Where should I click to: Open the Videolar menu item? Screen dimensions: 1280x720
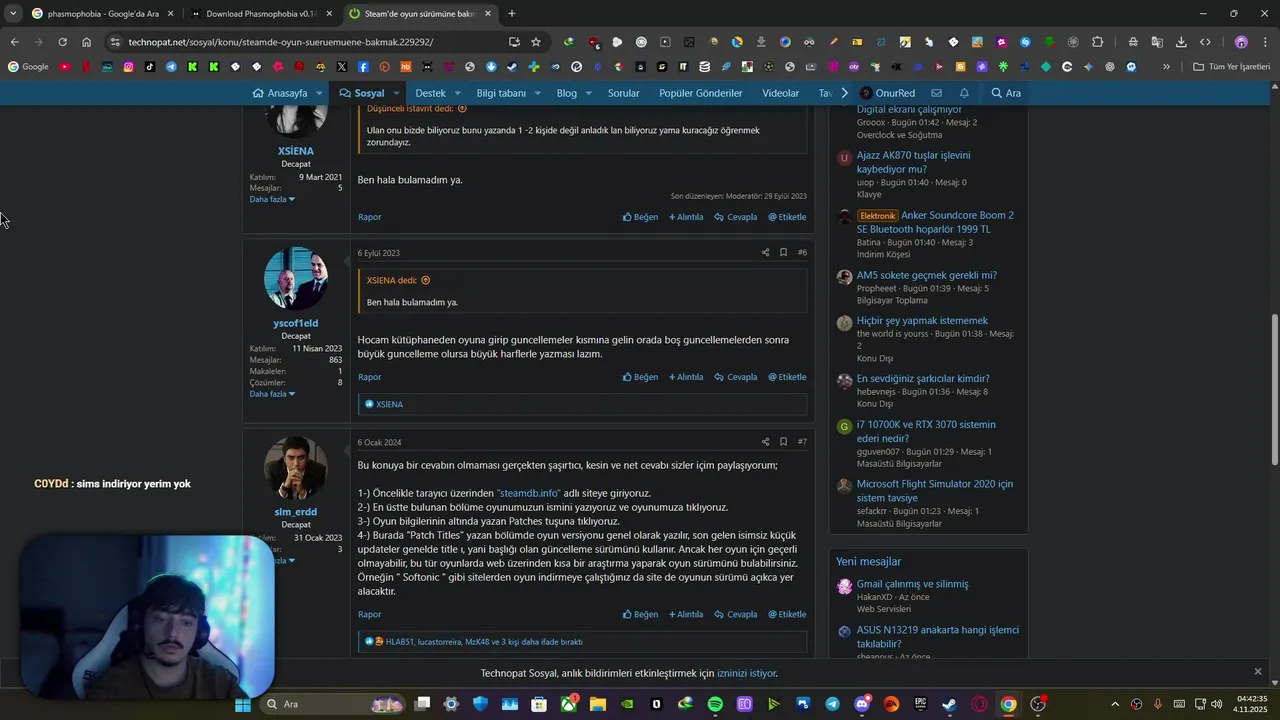coord(780,93)
